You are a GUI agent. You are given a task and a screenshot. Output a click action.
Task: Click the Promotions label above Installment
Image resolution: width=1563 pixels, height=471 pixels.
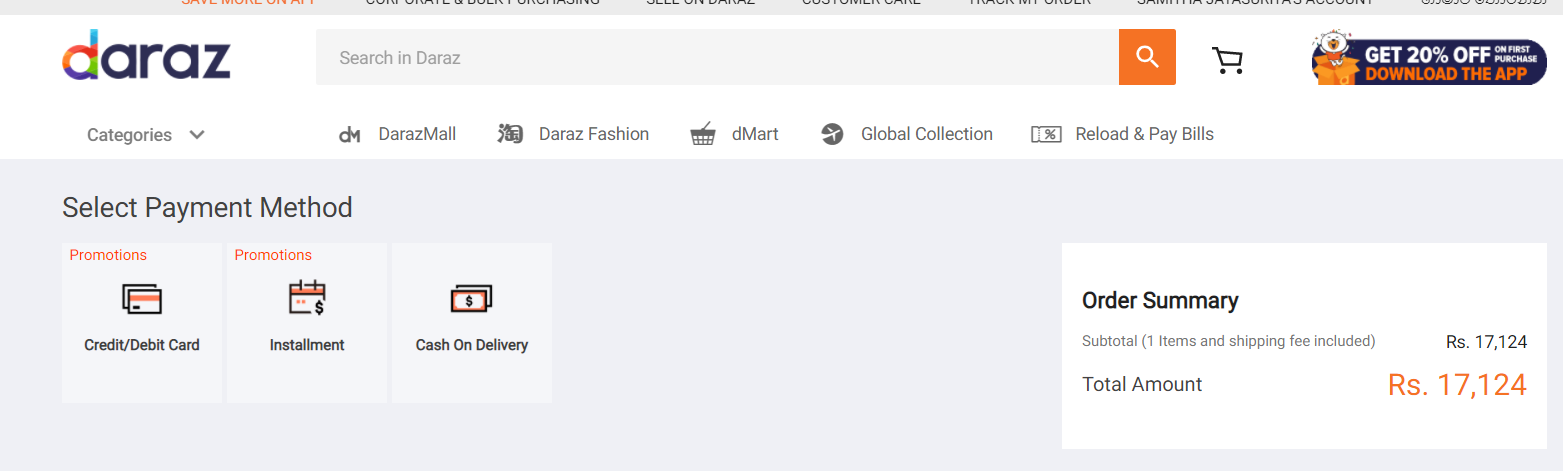point(273,255)
